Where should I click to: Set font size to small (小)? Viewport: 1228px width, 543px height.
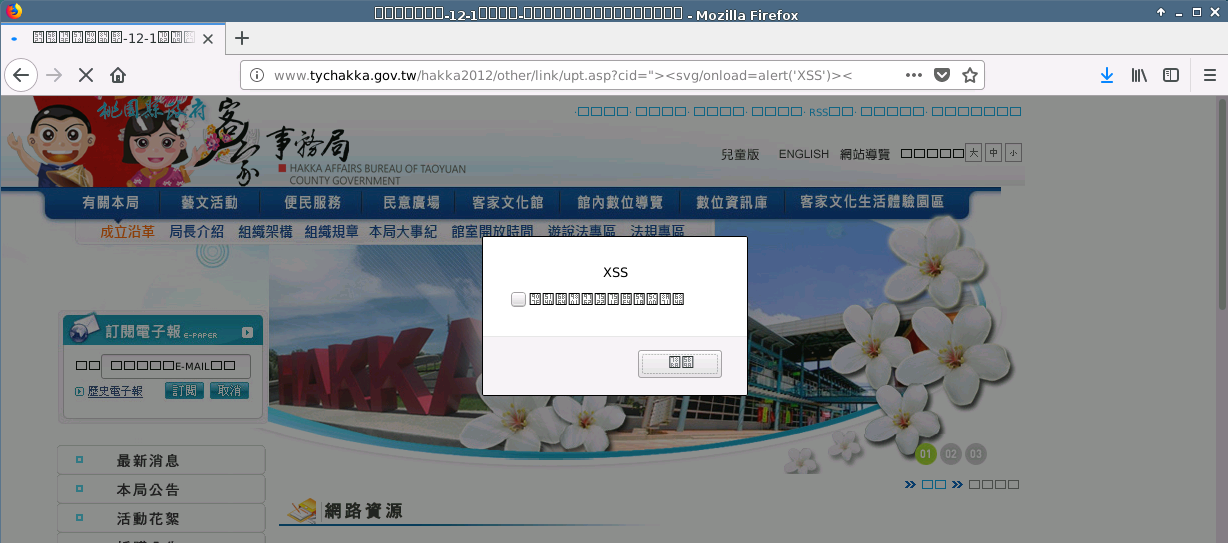pos(1014,153)
